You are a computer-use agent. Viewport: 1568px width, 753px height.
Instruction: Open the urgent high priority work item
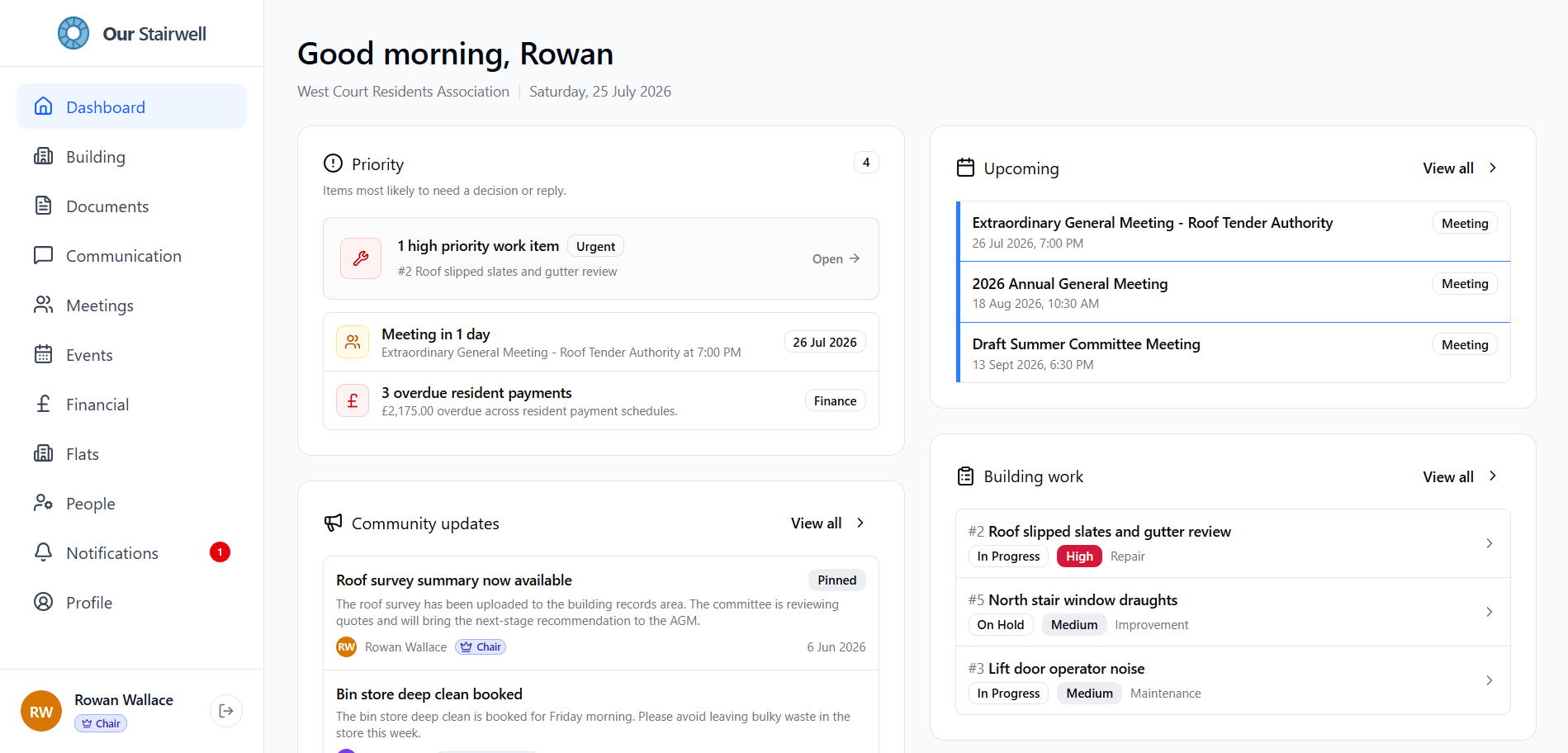pos(601,258)
